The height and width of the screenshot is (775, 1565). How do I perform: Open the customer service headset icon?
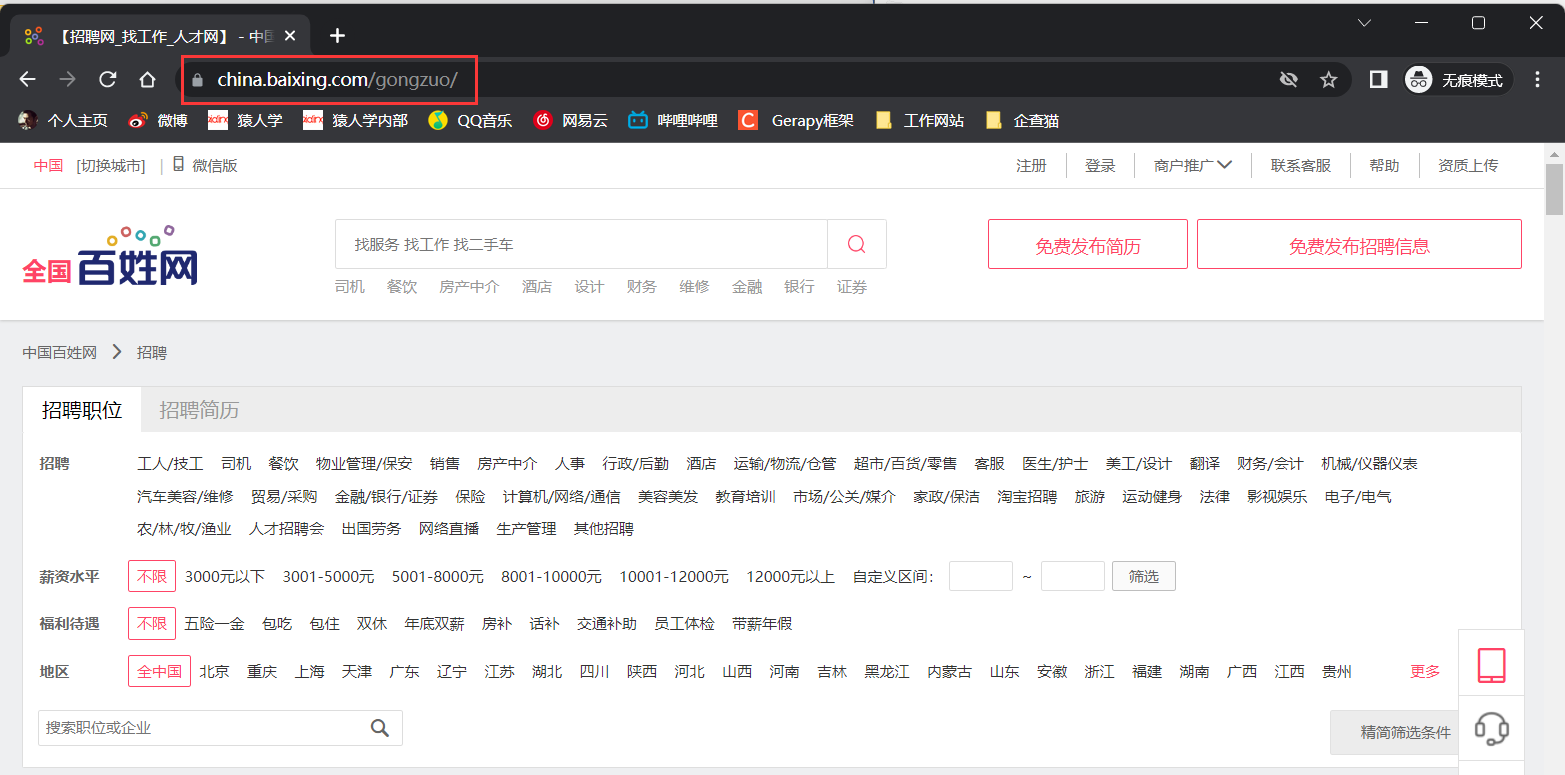tap(1491, 728)
